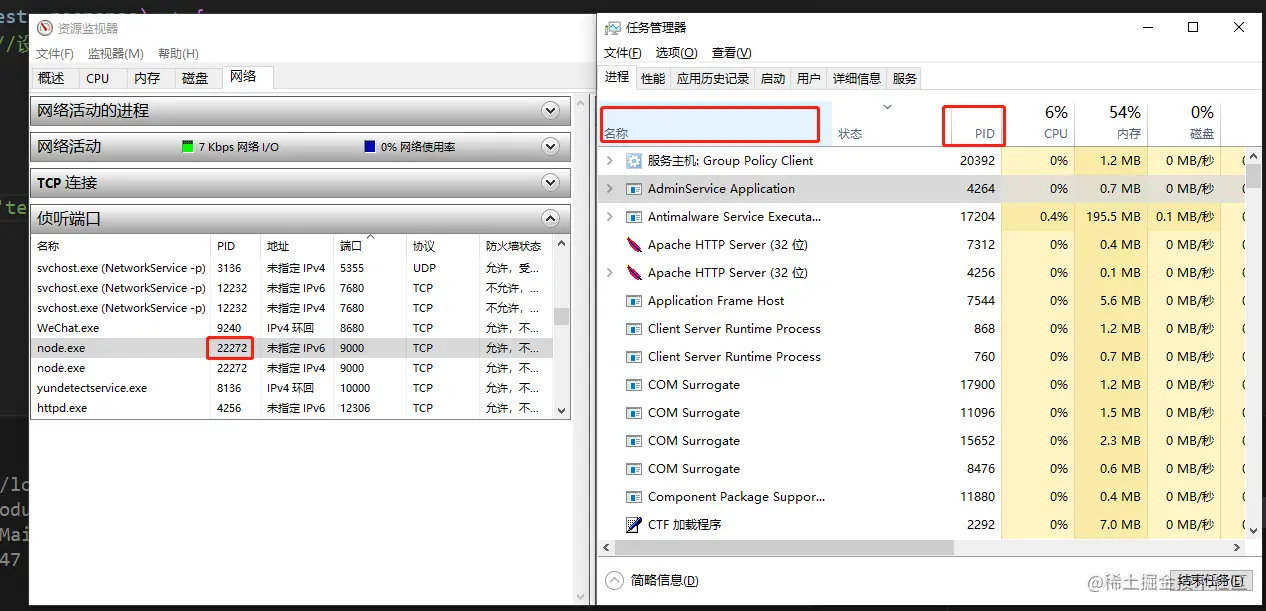Click the green 网络 I/O indicator square
Image resolution: width=1266 pixels, height=611 pixels.
(187, 147)
